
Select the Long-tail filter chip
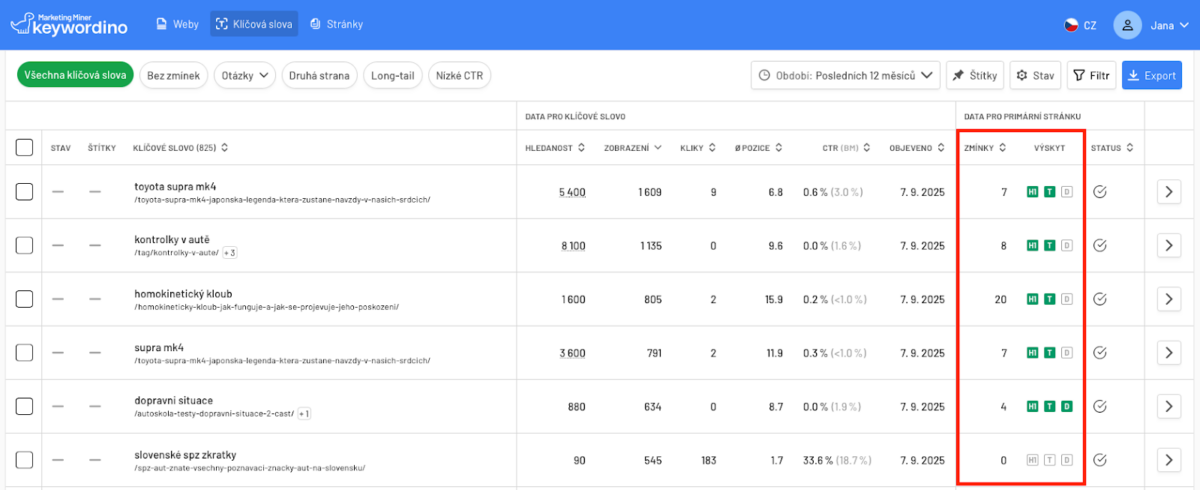(x=393, y=75)
